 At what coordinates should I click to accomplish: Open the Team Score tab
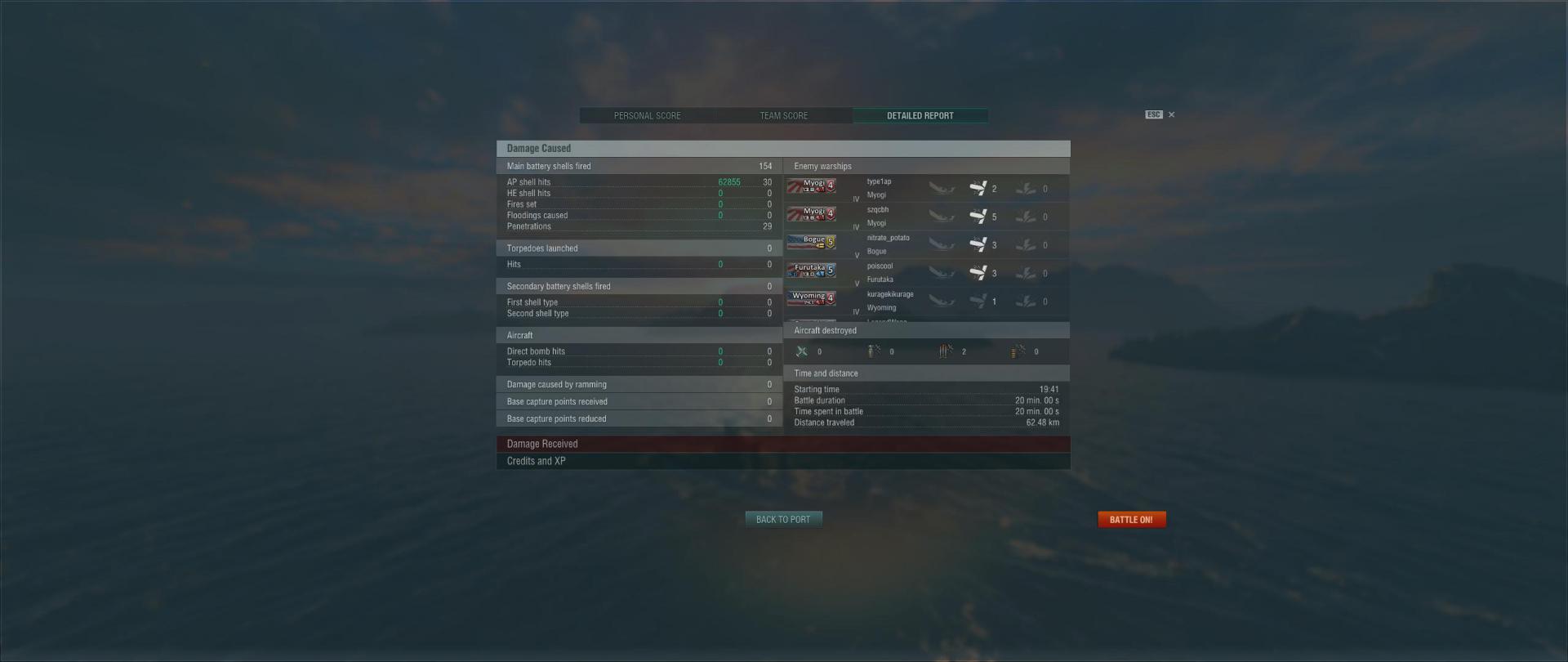(x=784, y=116)
